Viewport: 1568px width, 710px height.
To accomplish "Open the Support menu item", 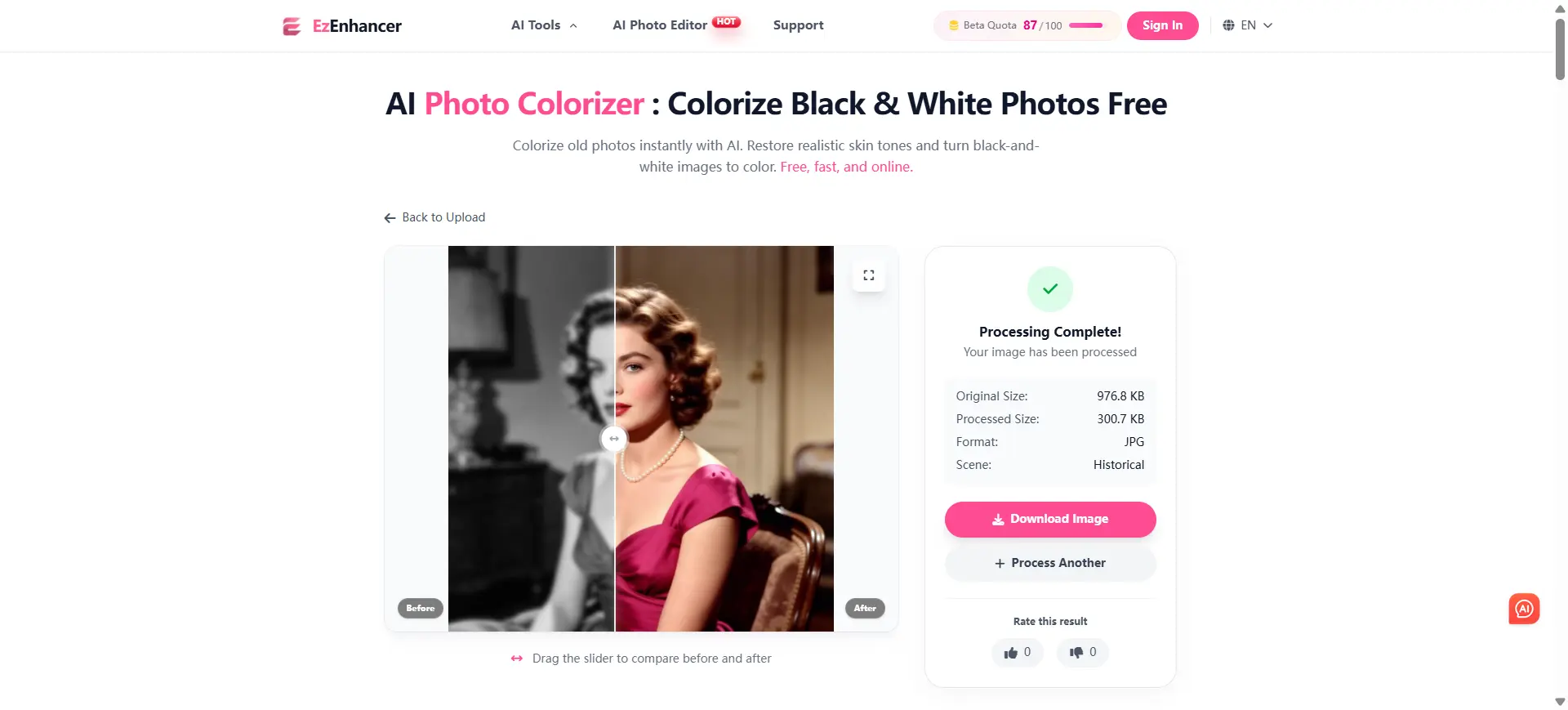I will pos(798,25).
